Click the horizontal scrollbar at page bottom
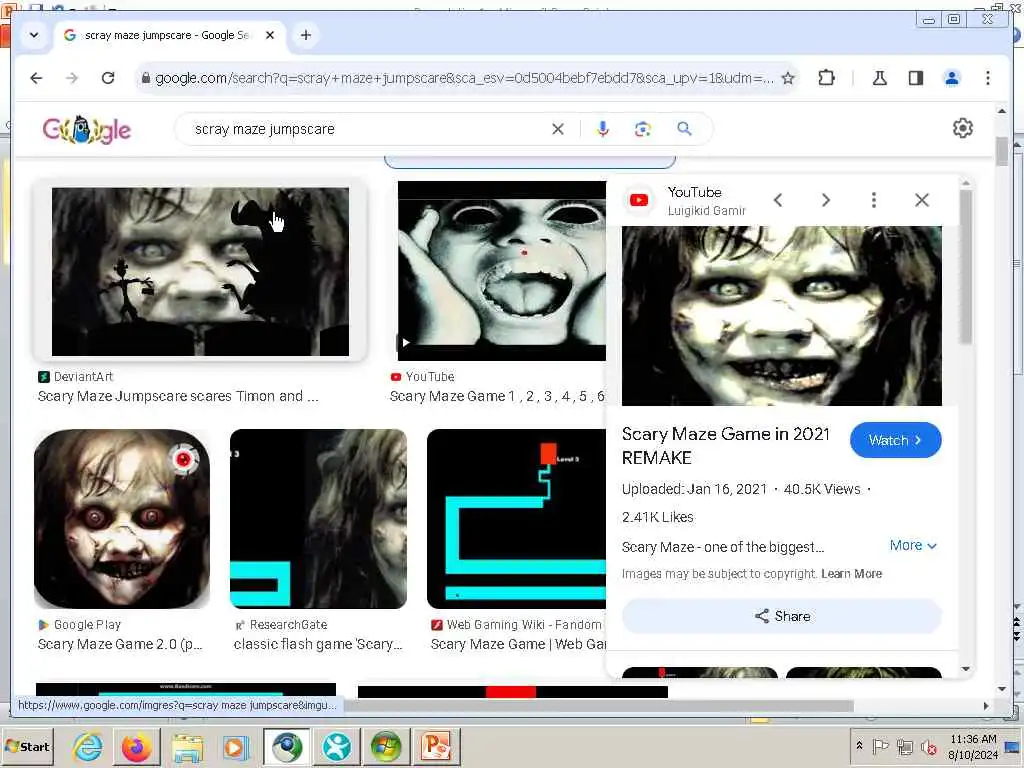Image resolution: width=1024 pixels, height=768 pixels. 599,706
